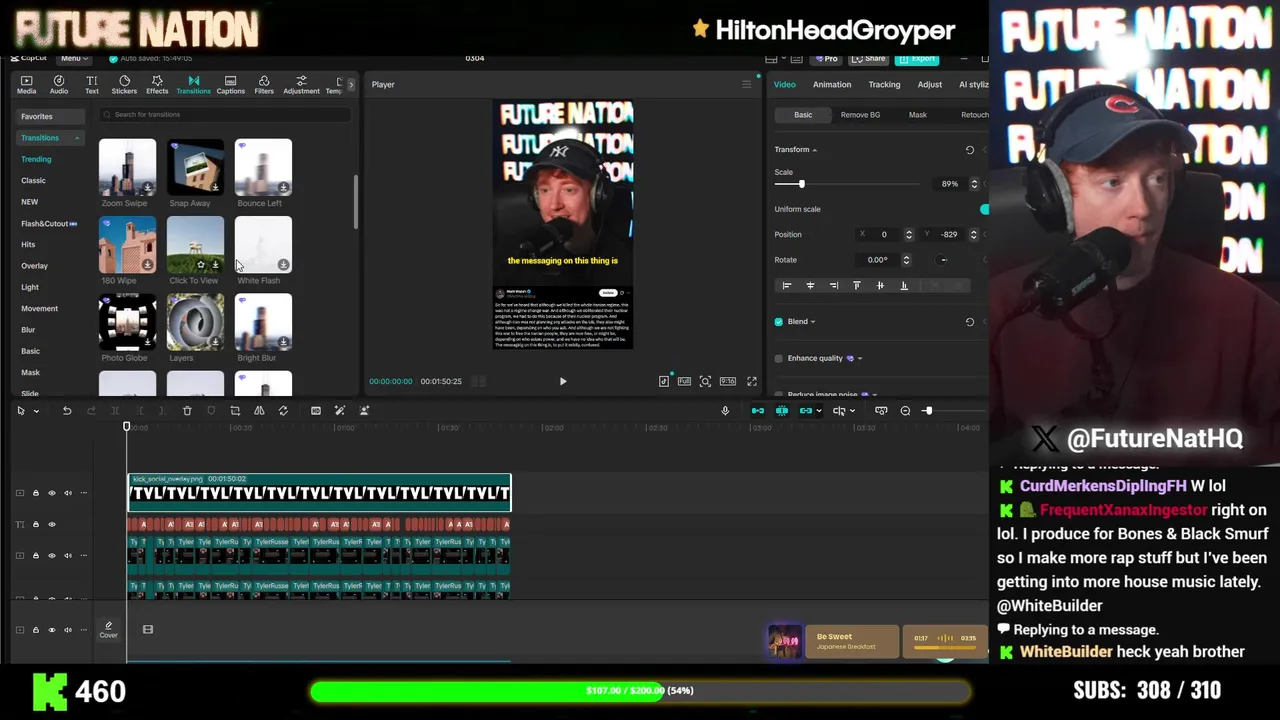The height and width of the screenshot is (720, 1280).
Task: Switch to the Animation tab
Action: pyautogui.click(x=832, y=85)
